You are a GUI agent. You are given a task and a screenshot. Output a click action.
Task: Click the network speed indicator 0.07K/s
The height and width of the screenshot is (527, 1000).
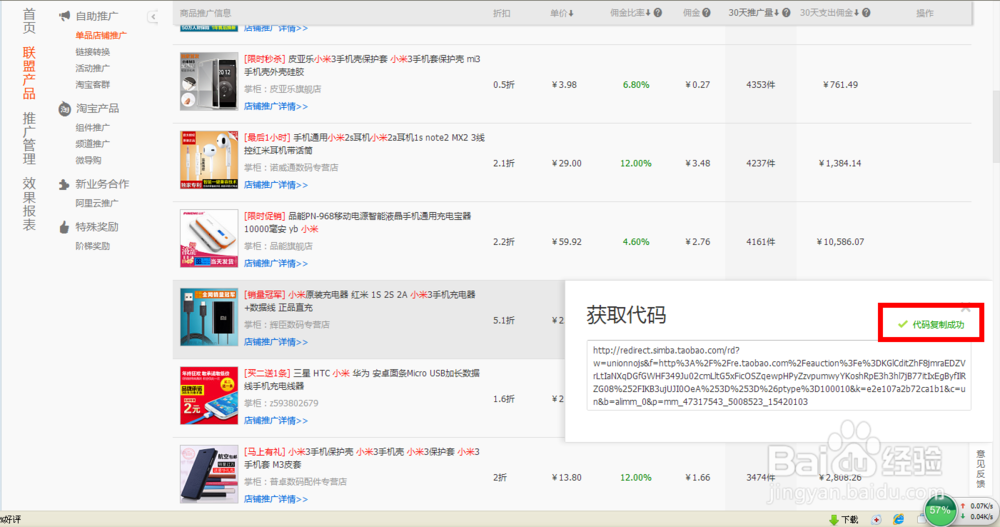click(x=977, y=506)
